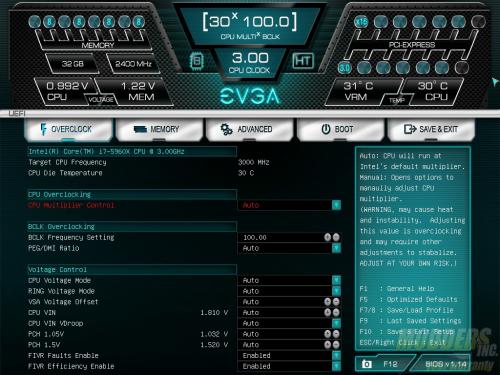Click the gears icon on Advanced tab
The width and height of the screenshot is (500, 375).
point(227,129)
